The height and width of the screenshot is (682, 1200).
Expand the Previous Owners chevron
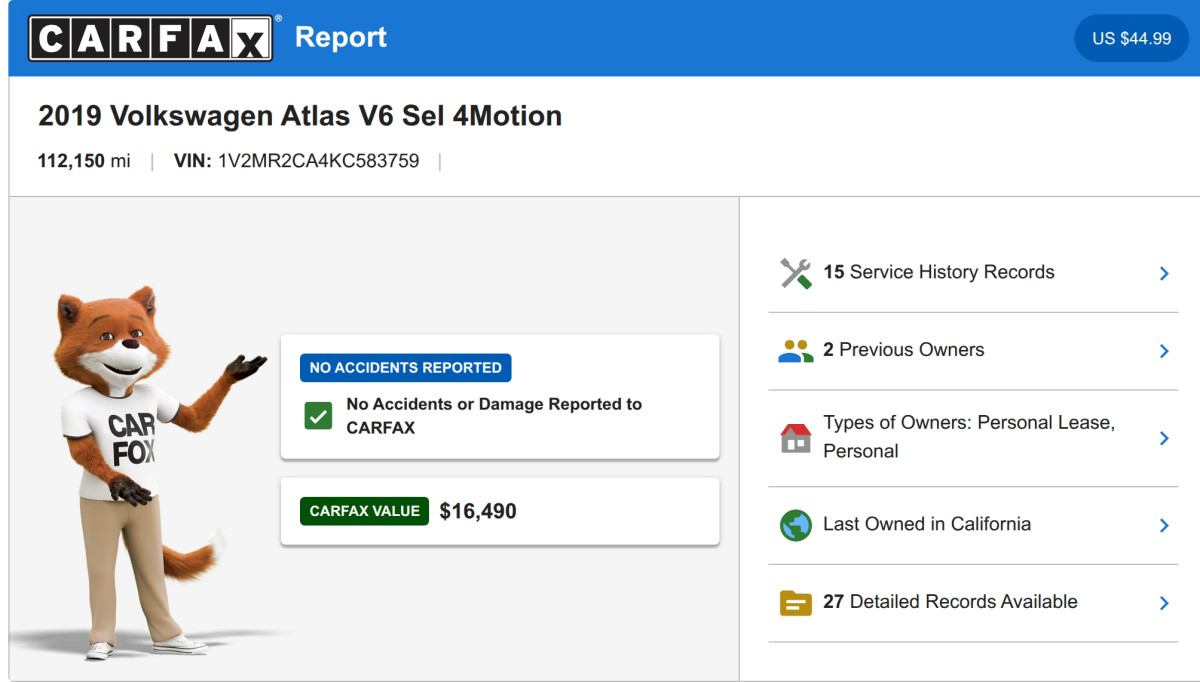click(x=1164, y=351)
